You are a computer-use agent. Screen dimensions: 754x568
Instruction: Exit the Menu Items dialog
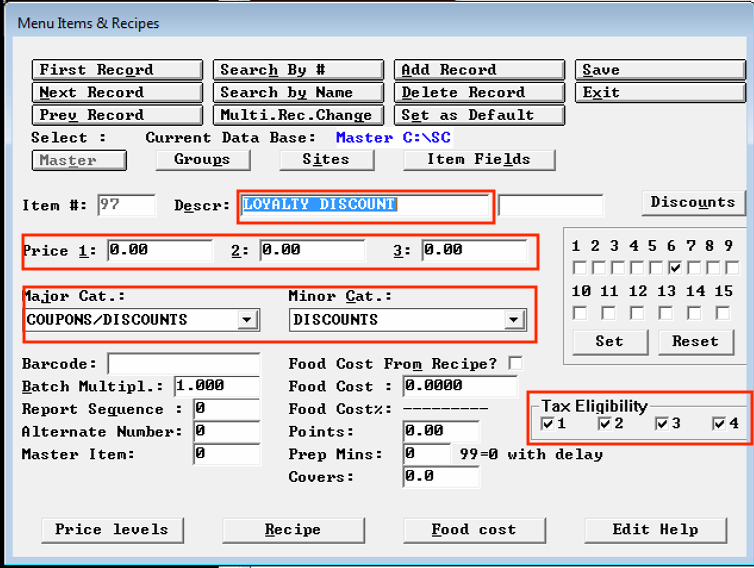660,92
